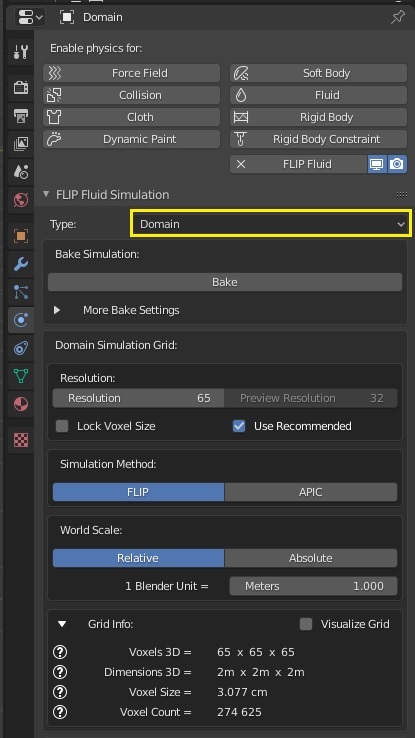Switch to Render properties tab icon
This screenshot has width=415, height=738.
coord(21,88)
